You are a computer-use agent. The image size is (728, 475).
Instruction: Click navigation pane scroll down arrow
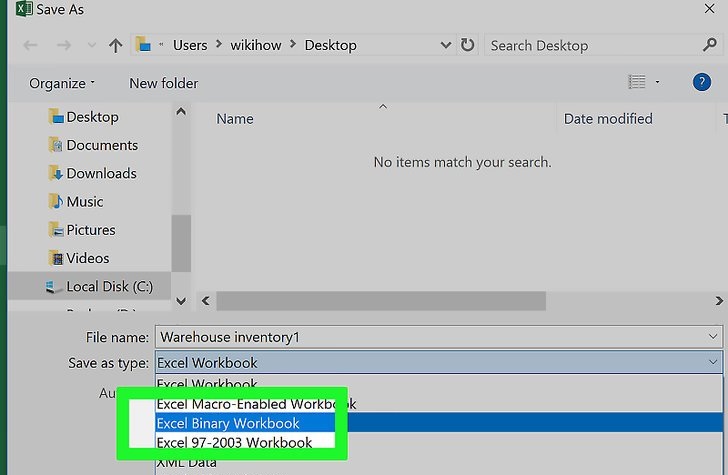(x=181, y=302)
